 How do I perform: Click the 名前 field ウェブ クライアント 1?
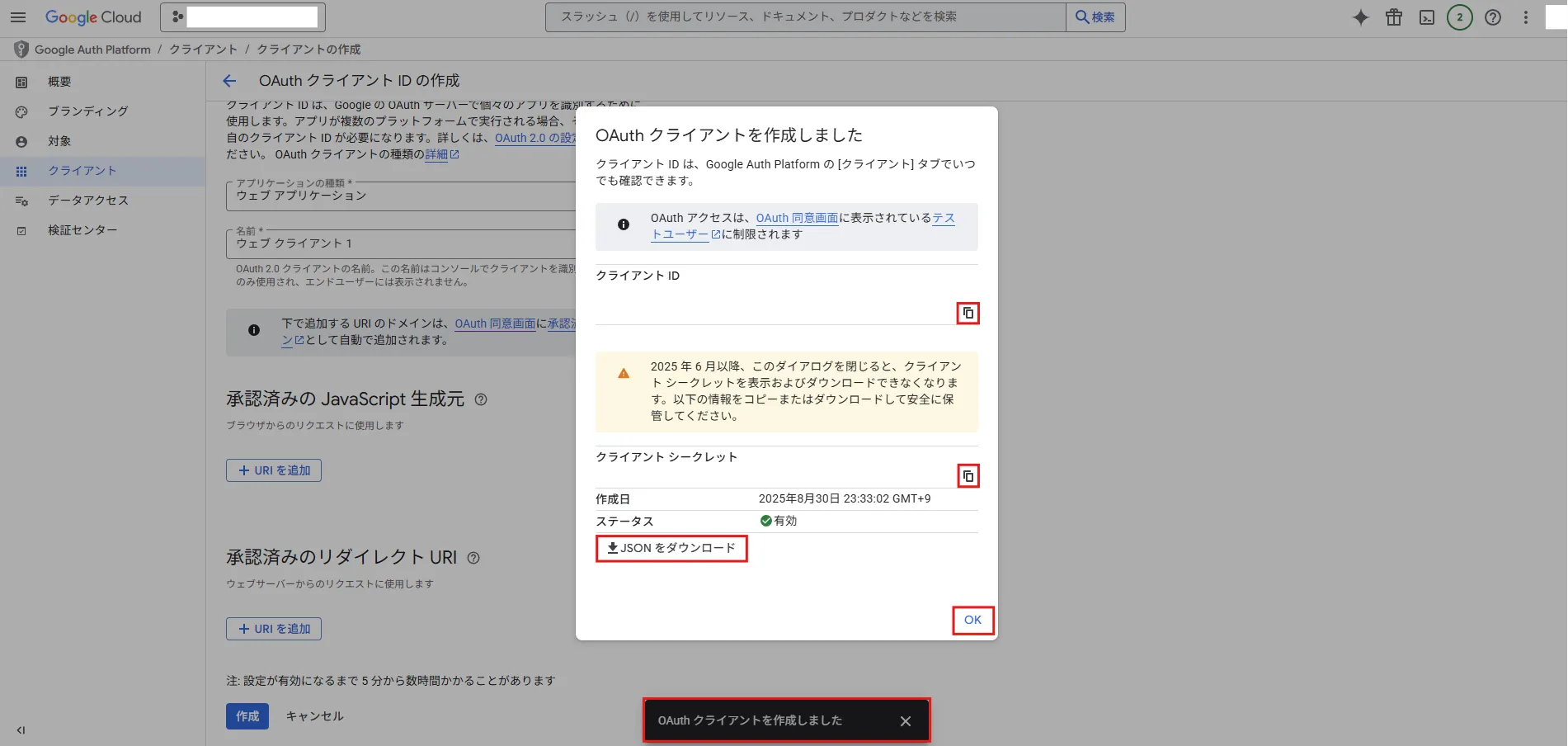(401, 243)
